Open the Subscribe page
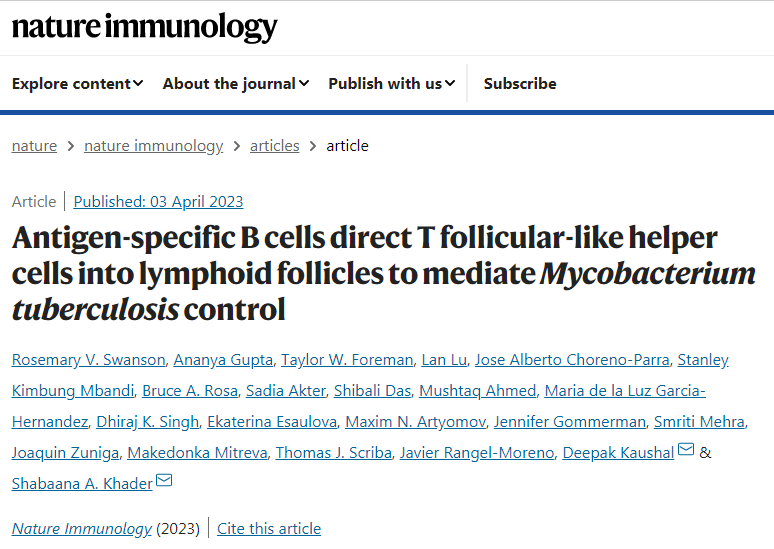 click(x=520, y=84)
